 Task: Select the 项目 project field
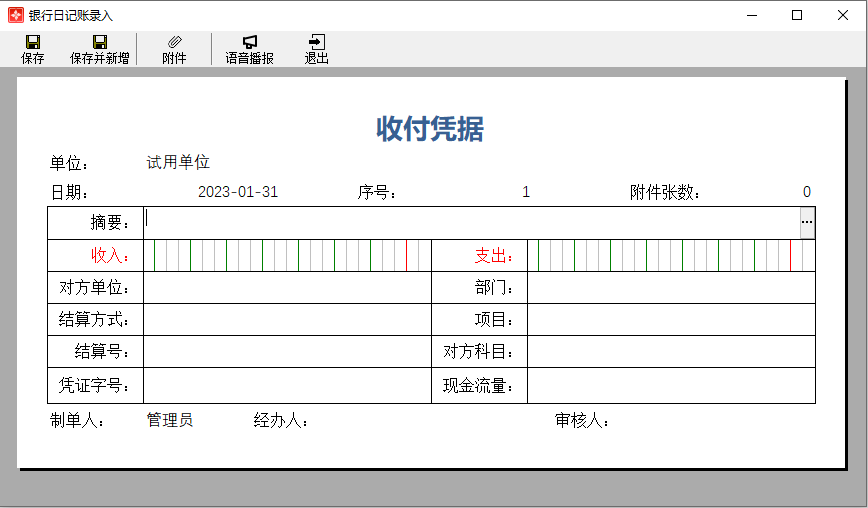(x=671, y=319)
